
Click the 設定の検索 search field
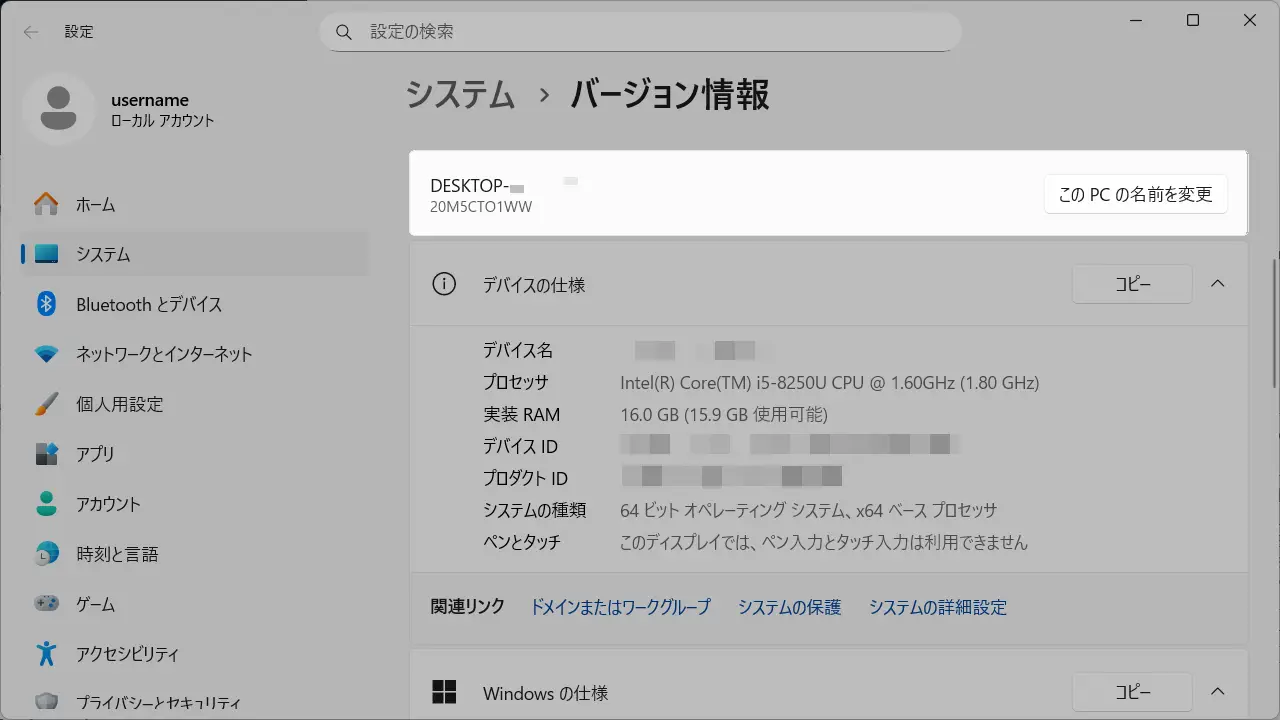point(640,32)
